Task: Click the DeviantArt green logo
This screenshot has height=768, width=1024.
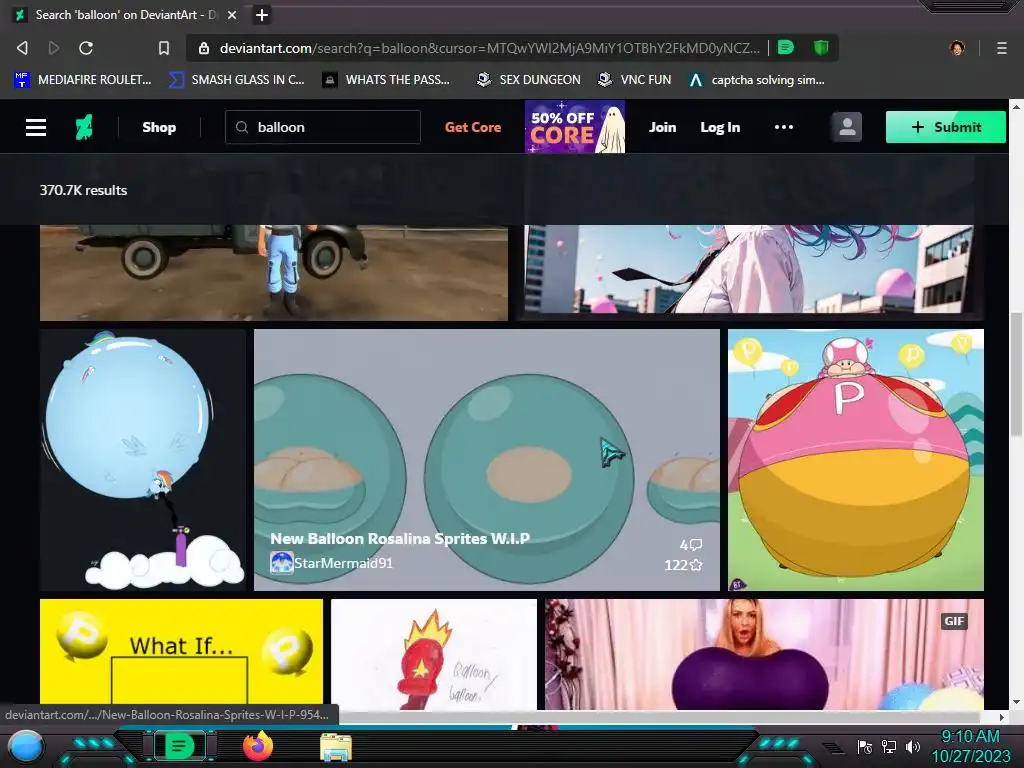Action: tap(84, 127)
